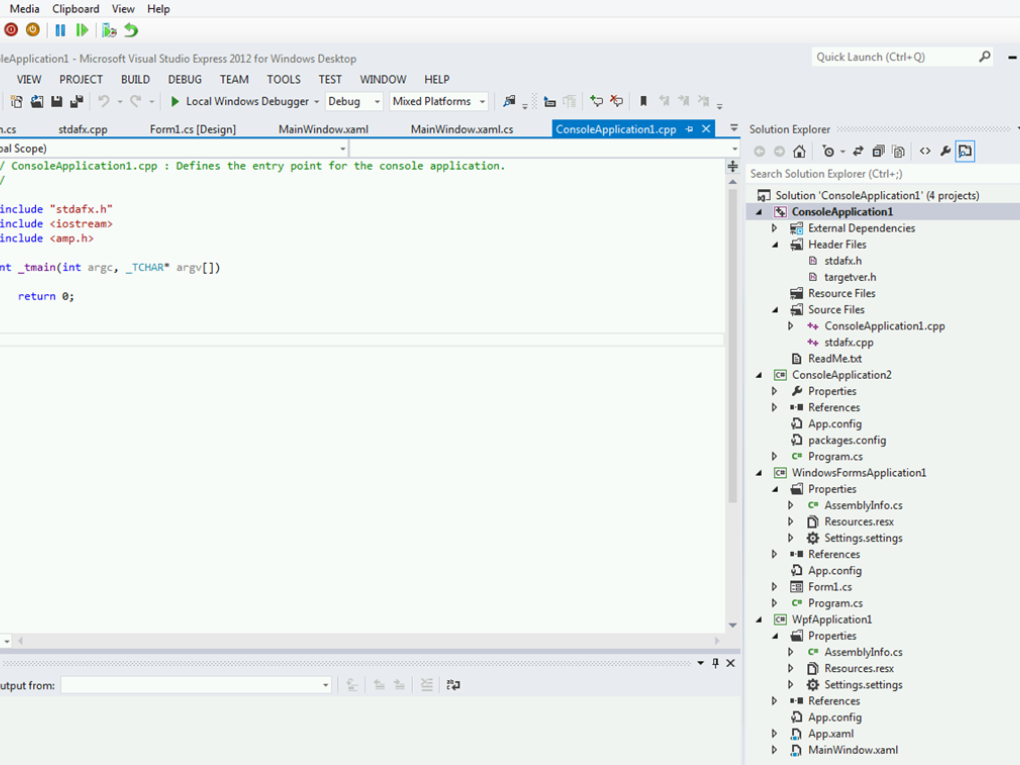This screenshot has height=765, width=1020.
Task: Click the bookmark icon in the toolbar
Action: click(x=643, y=102)
